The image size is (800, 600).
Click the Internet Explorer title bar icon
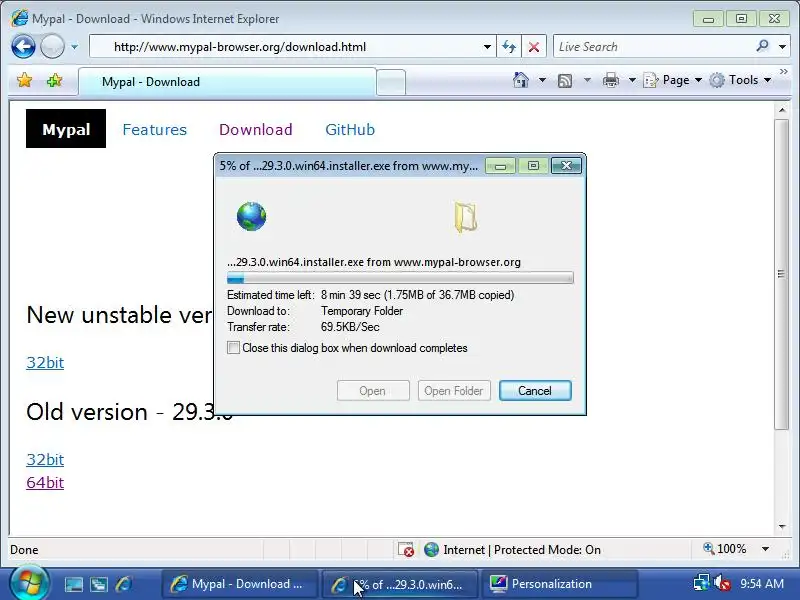19,18
